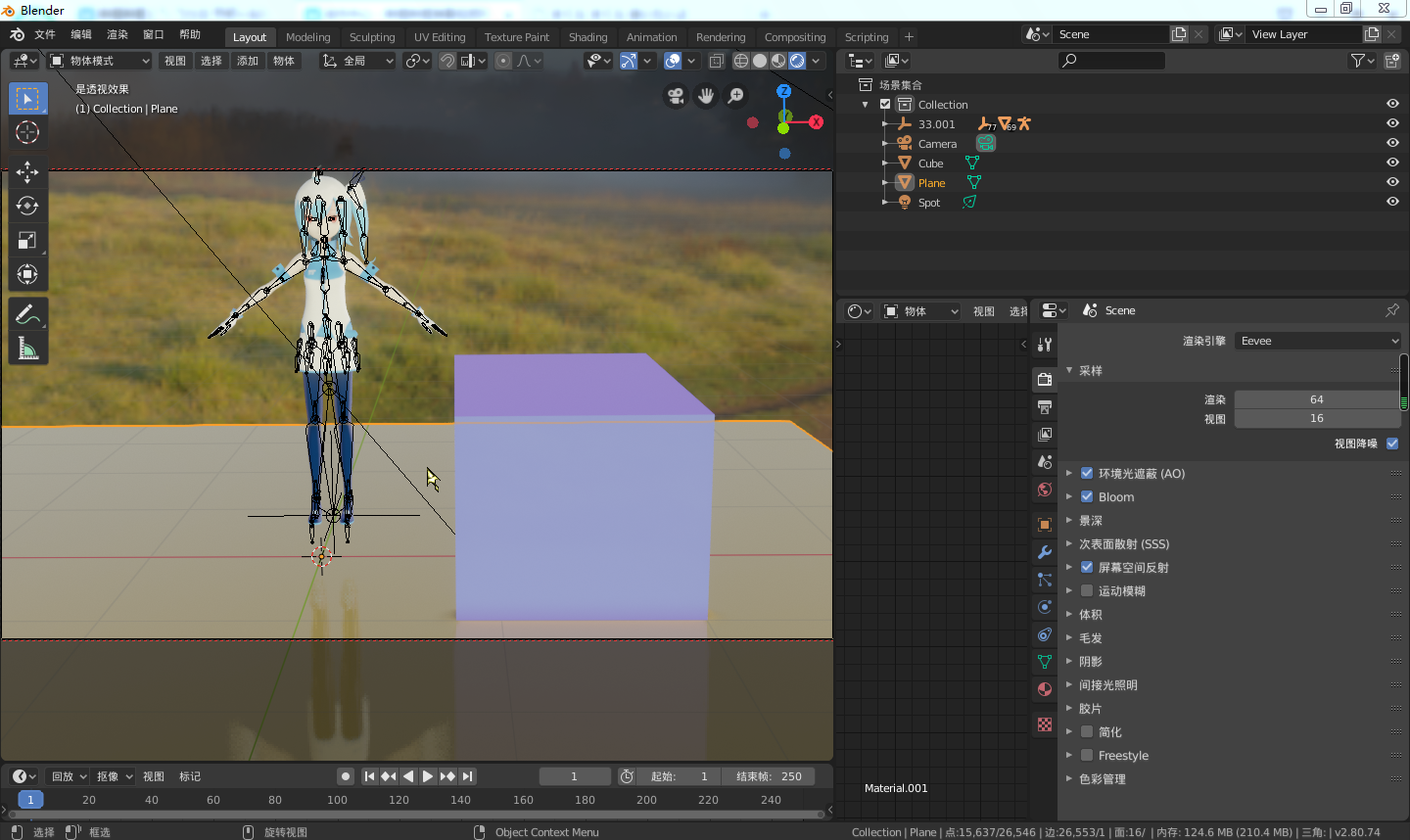The image size is (1410, 840).
Task: Open the transform orientation global dropdown
Action: pos(357,61)
